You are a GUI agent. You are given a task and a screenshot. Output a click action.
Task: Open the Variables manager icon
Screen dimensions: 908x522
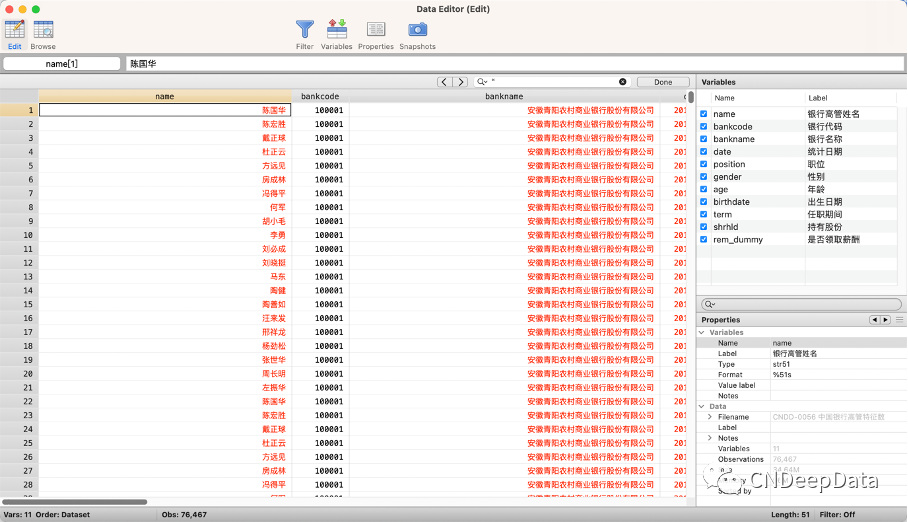pyautogui.click(x=336, y=35)
